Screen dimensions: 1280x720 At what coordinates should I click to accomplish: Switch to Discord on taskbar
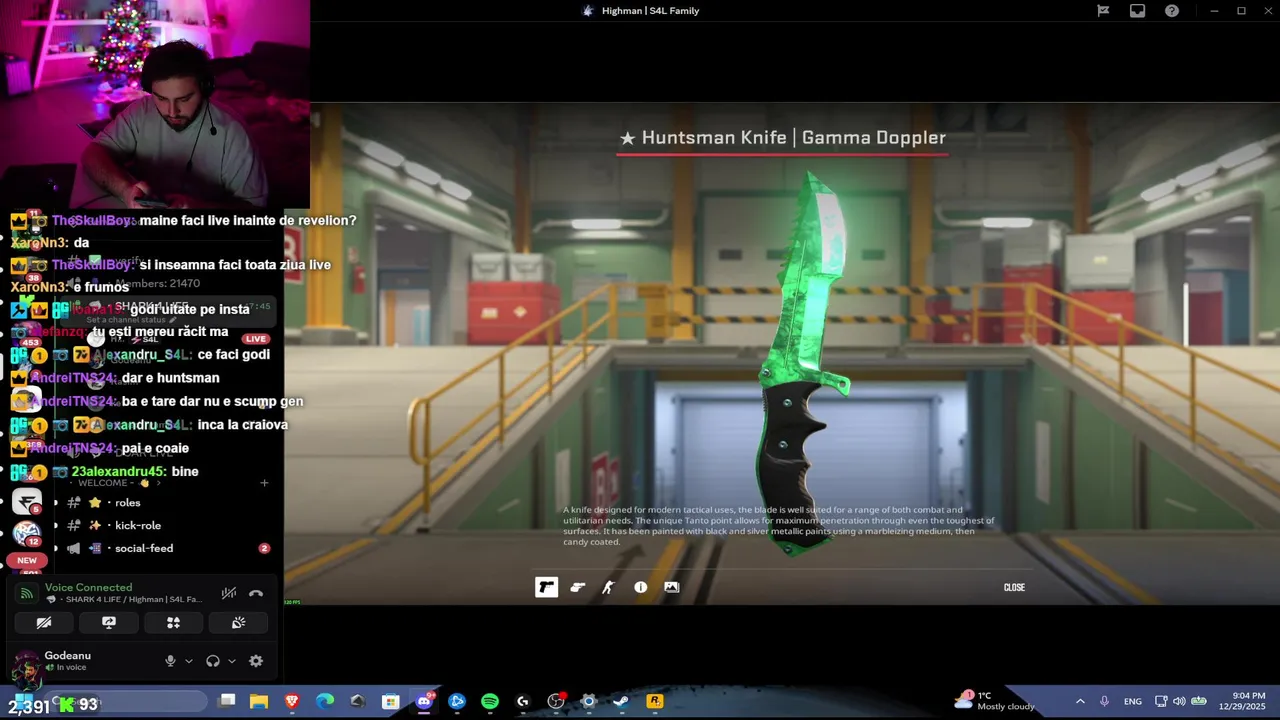pos(424,702)
